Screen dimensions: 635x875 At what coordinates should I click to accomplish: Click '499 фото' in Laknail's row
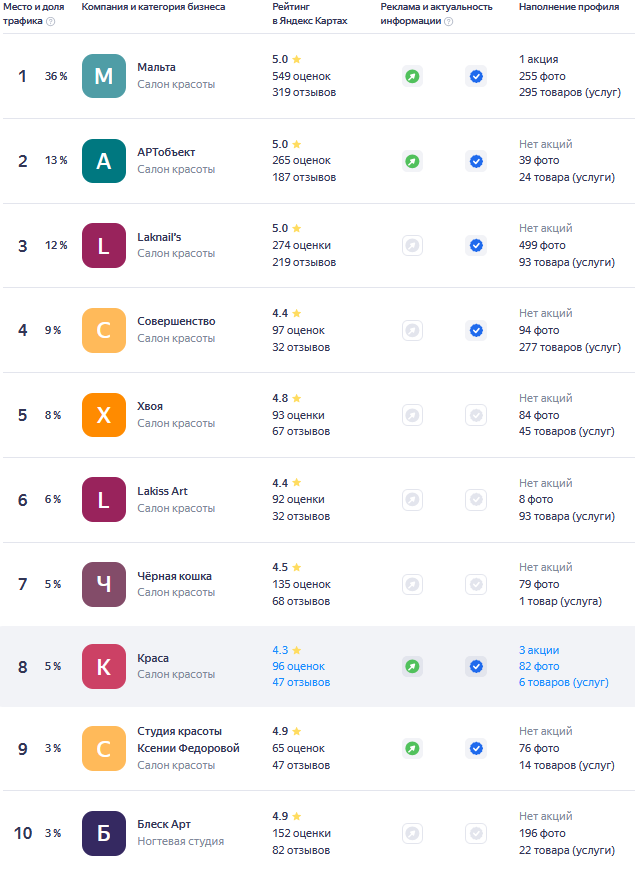[x=542, y=246]
